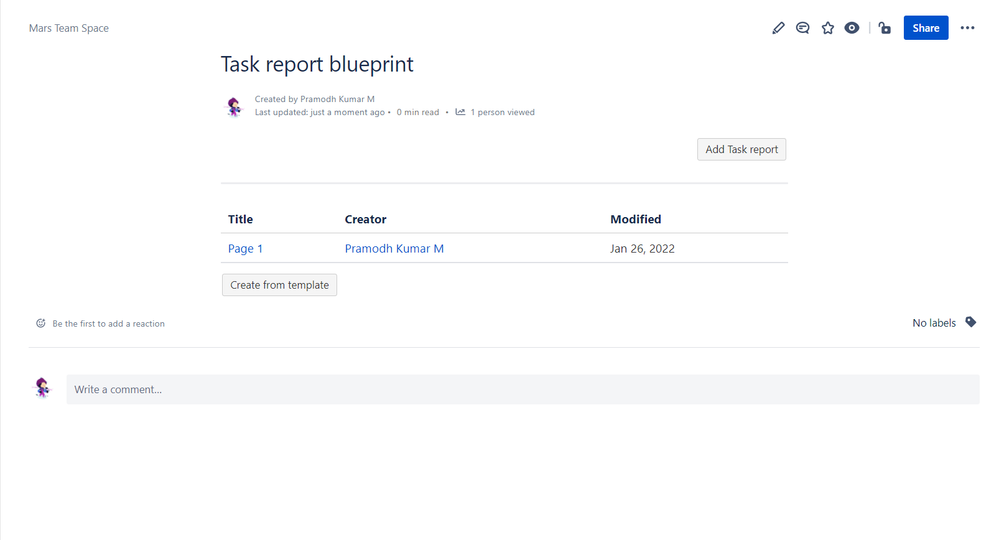Click the Title column header

tap(240, 219)
